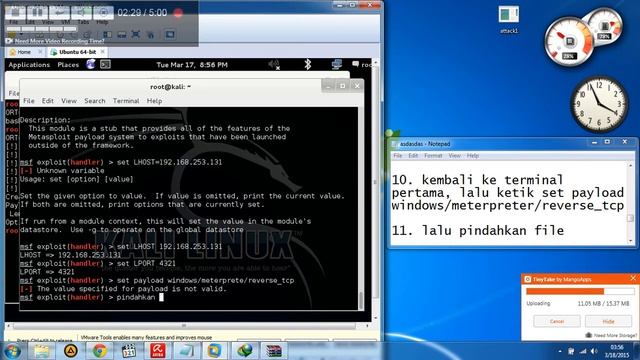
Task: Open the Terminal menu in terminal window
Action: 126,101
